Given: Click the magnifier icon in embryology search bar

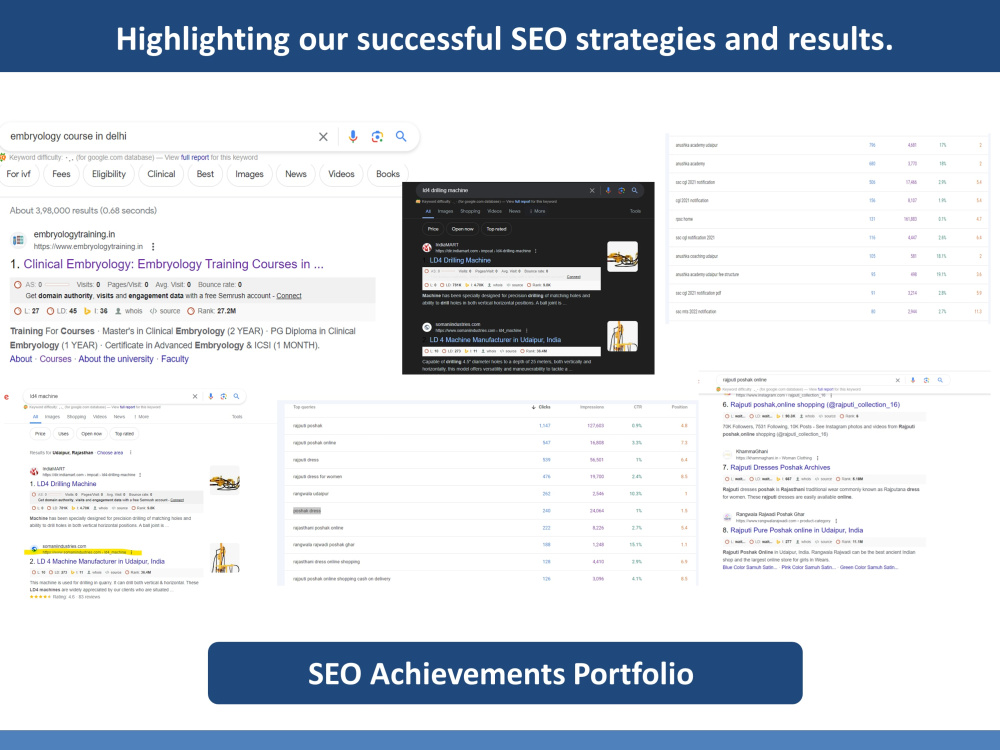Looking at the screenshot, I should [401, 136].
